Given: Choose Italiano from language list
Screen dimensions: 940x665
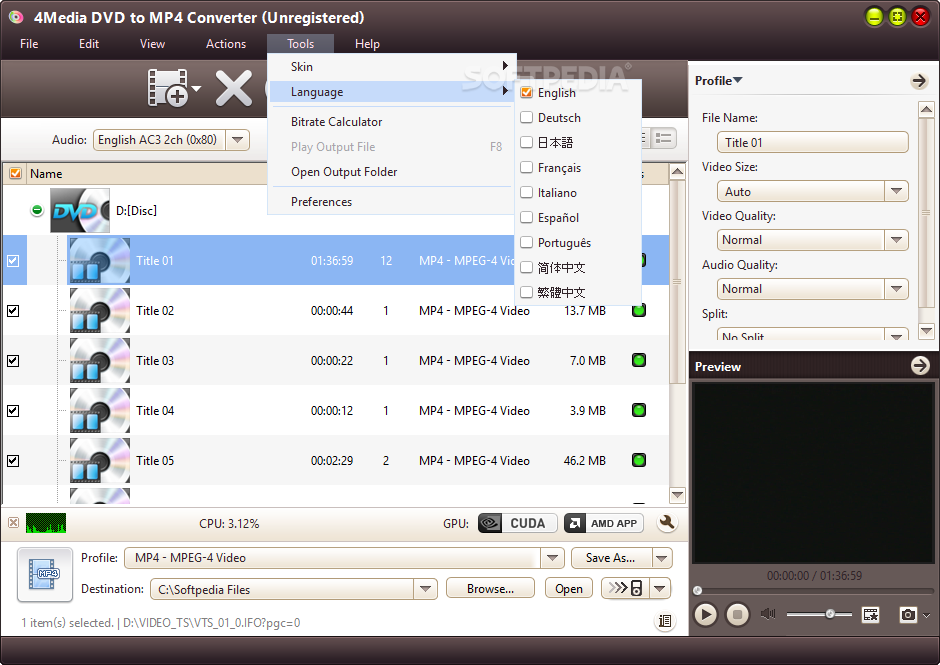Looking at the screenshot, I should [x=578, y=192].
